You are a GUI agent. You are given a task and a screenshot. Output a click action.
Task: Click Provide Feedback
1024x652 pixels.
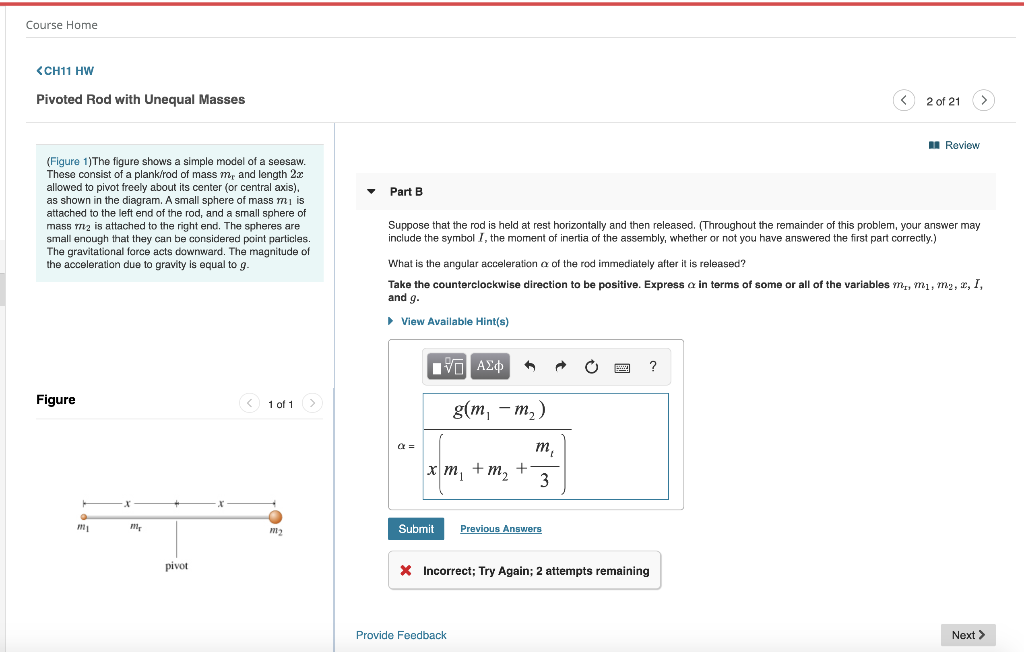click(x=401, y=635)
